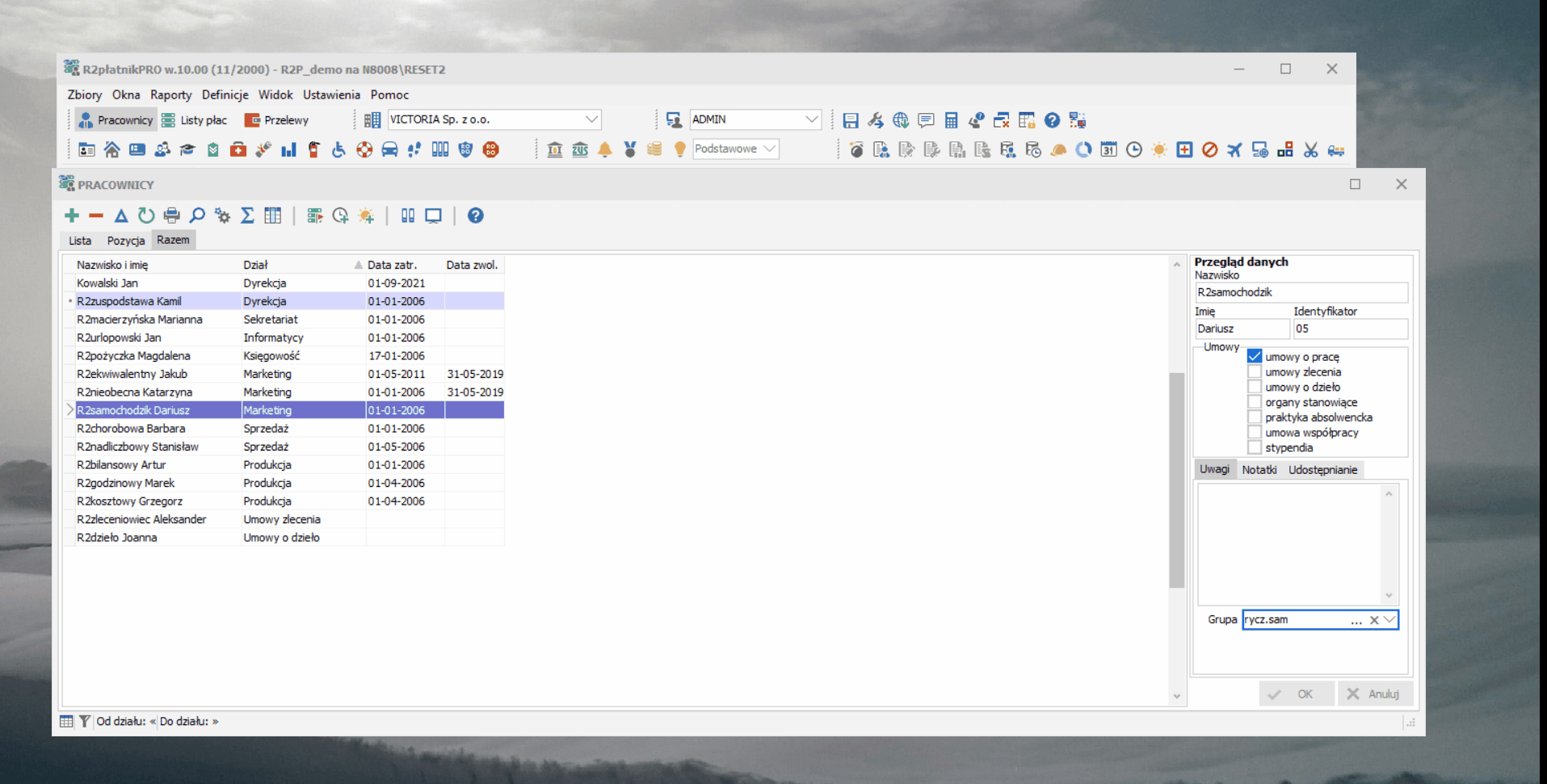Click the employee list vertical scrollbar thumb
This screenshot has height=784, width=1547.
coord(1176,480)
